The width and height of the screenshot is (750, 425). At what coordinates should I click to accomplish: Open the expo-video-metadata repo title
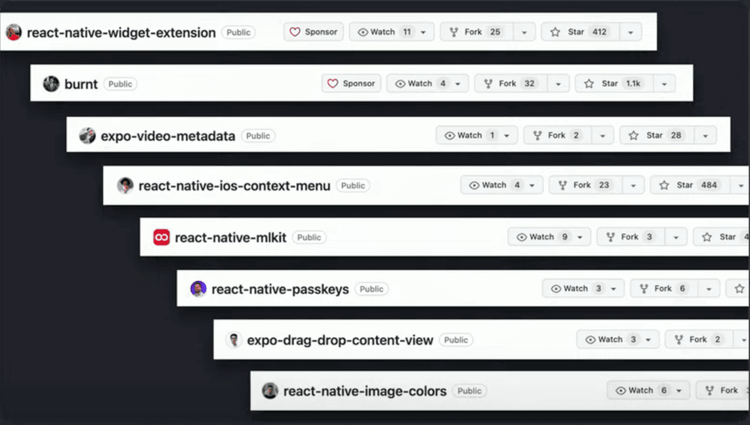point(168,136)
